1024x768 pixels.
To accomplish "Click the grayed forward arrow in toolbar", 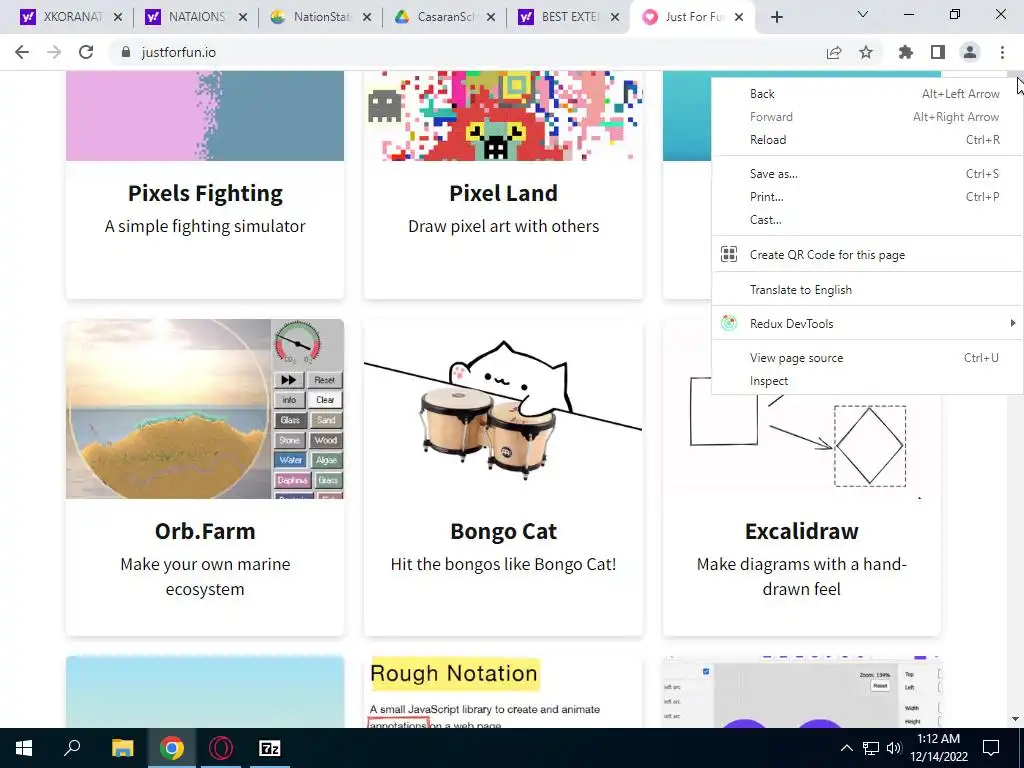I will pyautogui.click(x=54, y=52).
